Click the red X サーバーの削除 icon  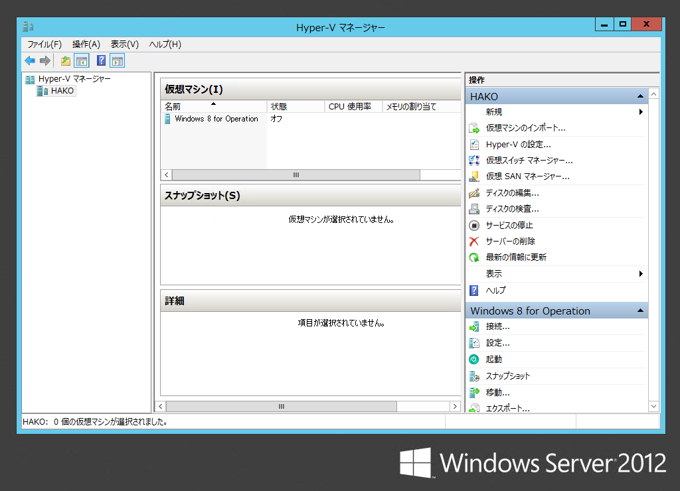pyautogui.click(x=474, y=241)
